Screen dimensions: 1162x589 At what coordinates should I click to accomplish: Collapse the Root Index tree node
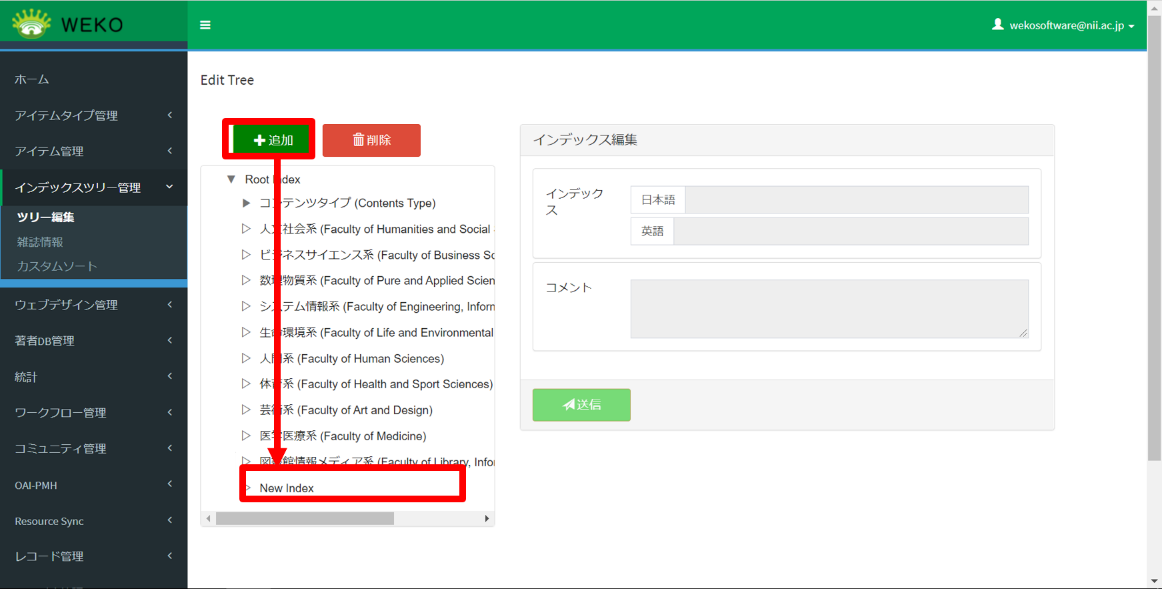pos(231,179)
